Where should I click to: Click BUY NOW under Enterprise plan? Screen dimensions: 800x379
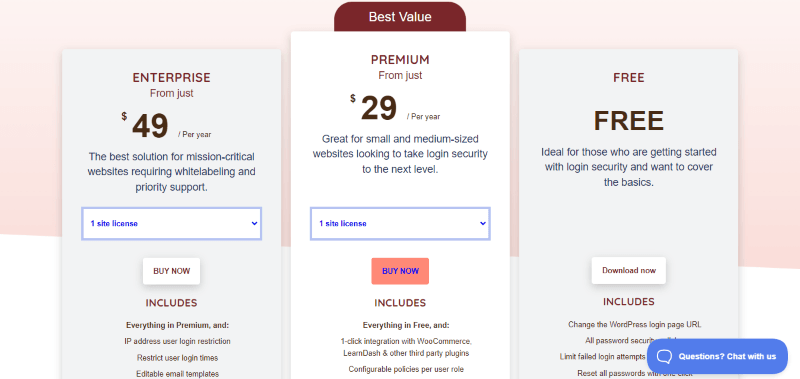tap(171, 271)
